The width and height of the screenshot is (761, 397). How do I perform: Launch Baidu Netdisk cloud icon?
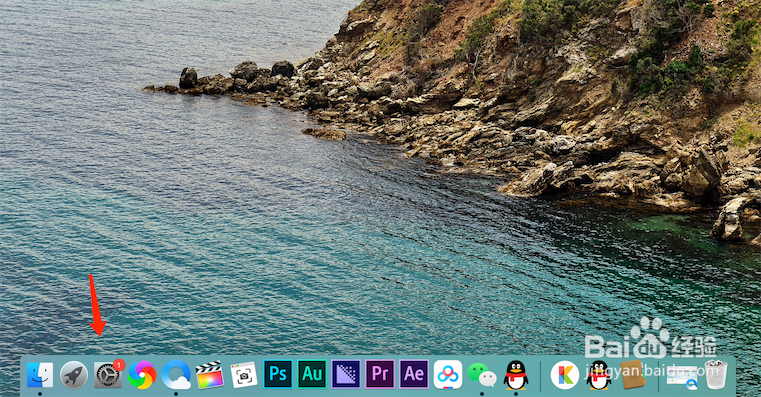coord(447,375)
